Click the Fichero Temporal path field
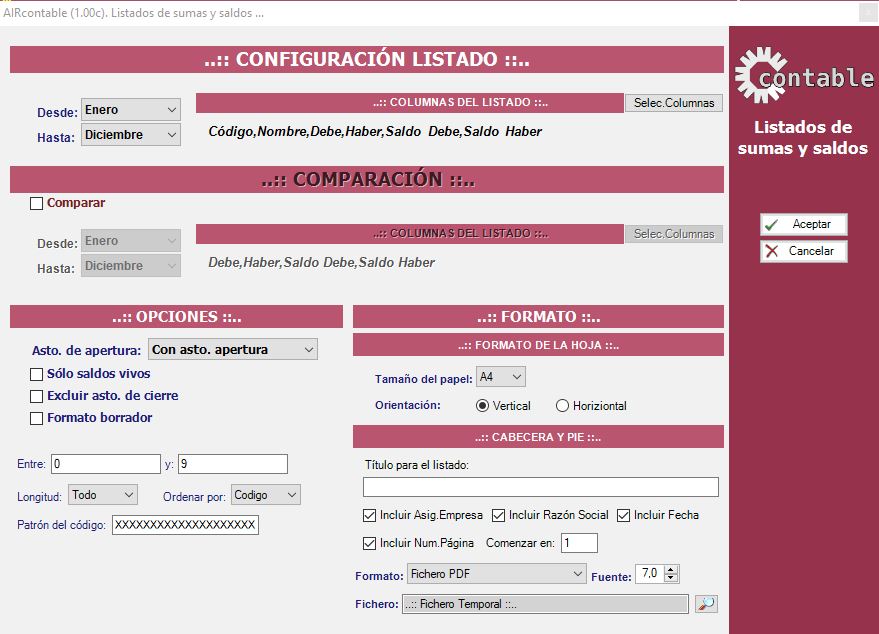 (545, 604)
